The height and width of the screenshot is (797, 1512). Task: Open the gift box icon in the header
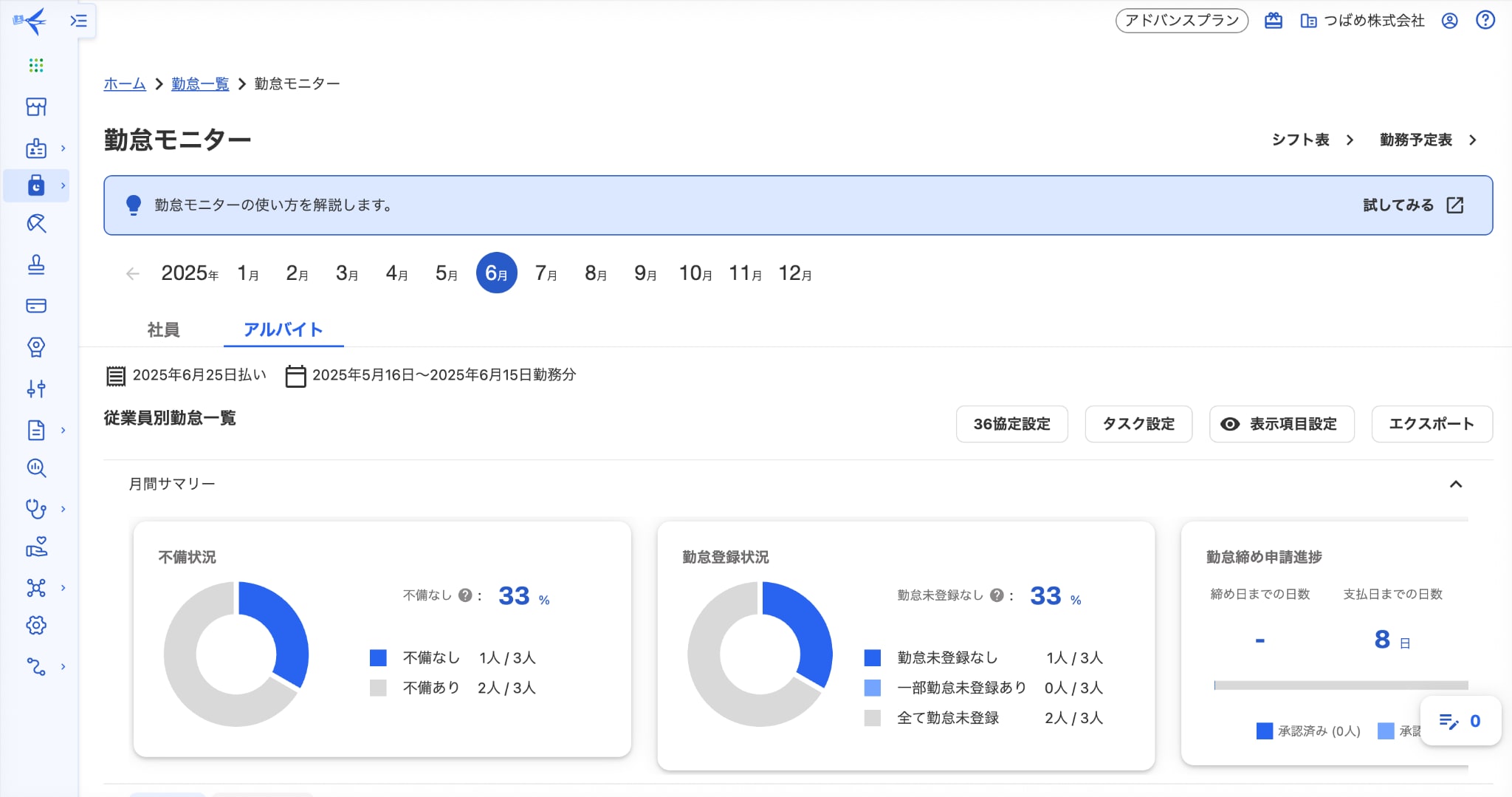coord(1272,21)
